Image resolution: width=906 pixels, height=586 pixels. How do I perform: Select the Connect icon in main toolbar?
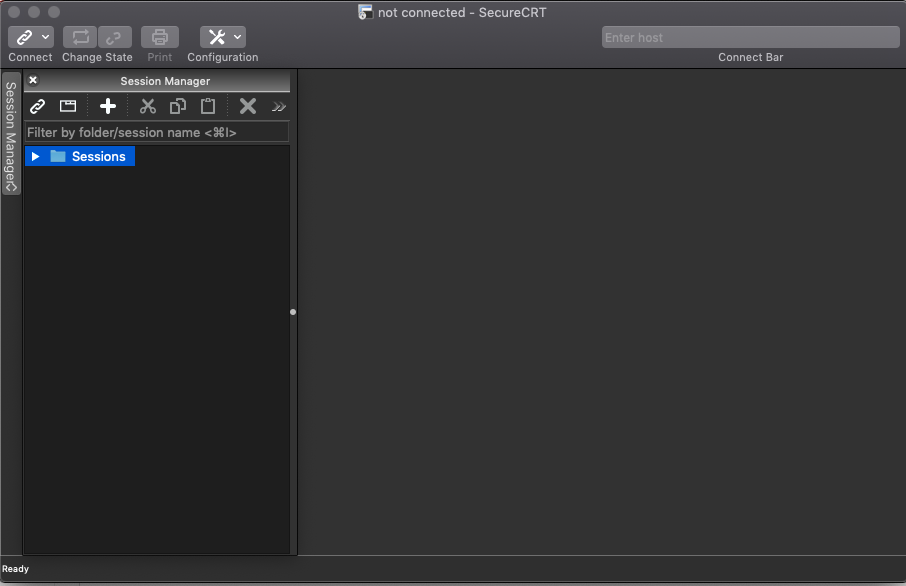[24, 36]
